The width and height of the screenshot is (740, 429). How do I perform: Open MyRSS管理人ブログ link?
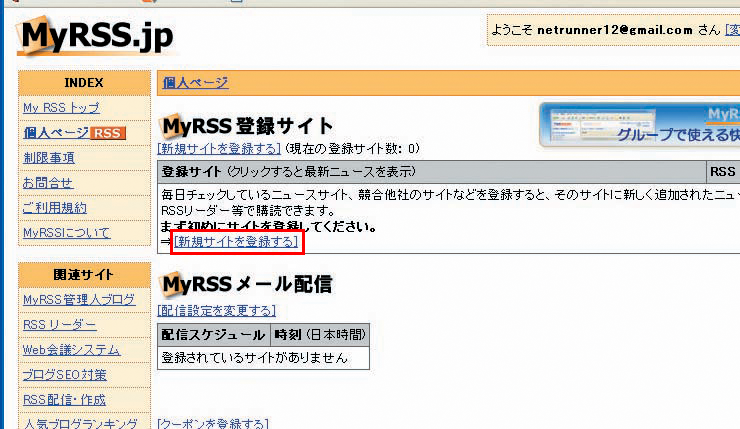pos(79,300)
